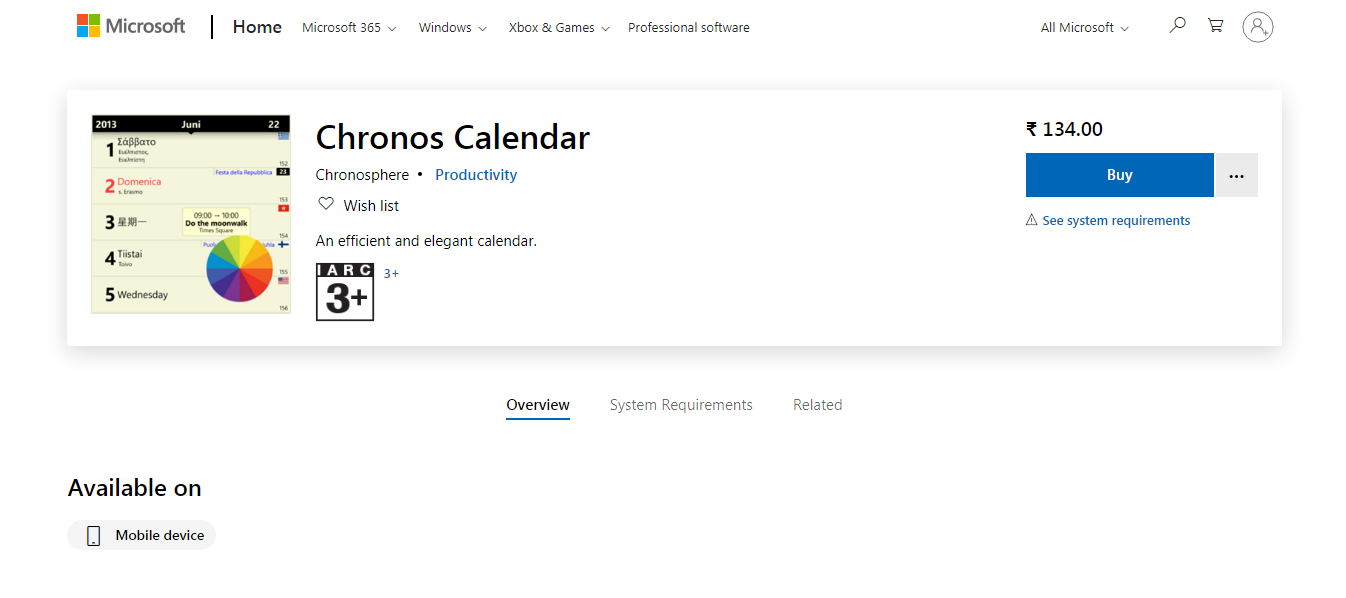
Task: Open the more options ellipsis button
Action: 1237,176
